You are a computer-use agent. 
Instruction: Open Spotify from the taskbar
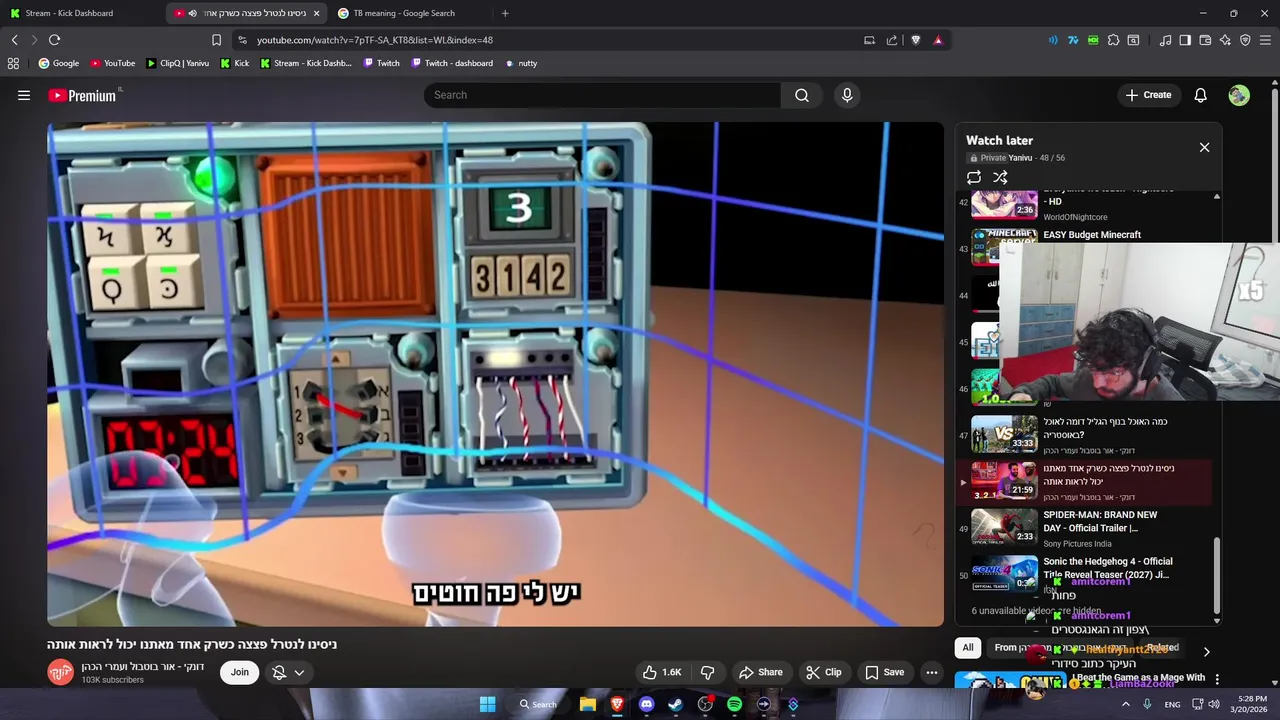pos(735,704)
